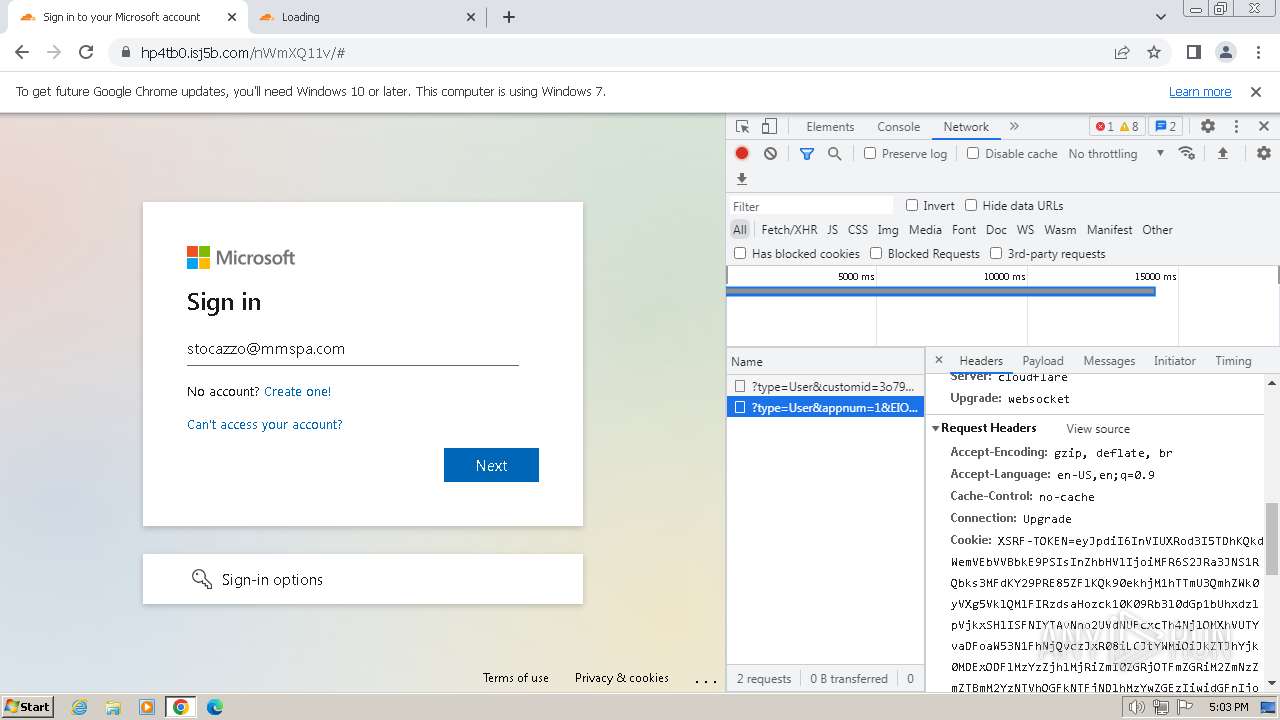Check the Blocked Requests checkbox
This screenshot has height=720, width=1280.
click(x=876, y=253)
